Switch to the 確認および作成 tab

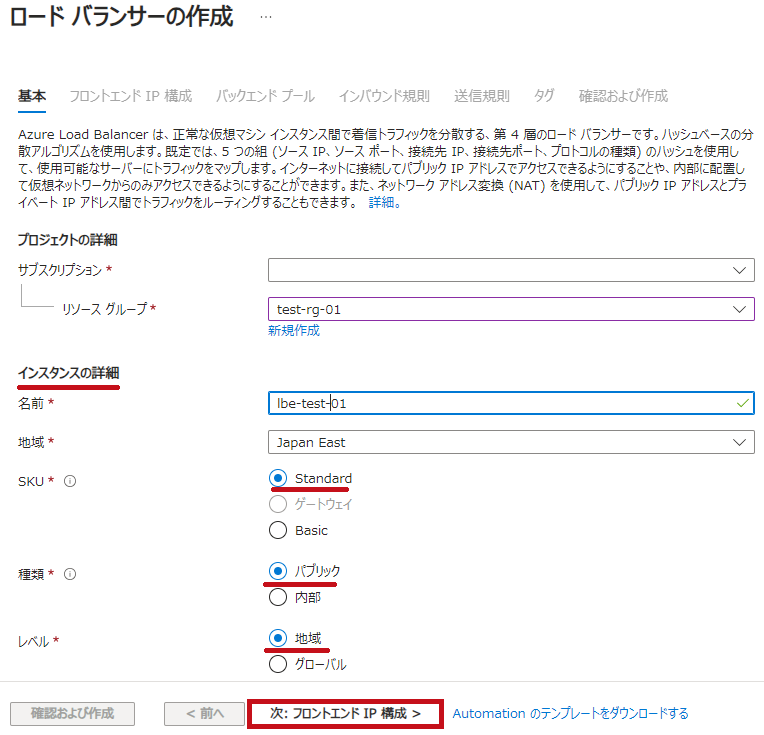623,96
